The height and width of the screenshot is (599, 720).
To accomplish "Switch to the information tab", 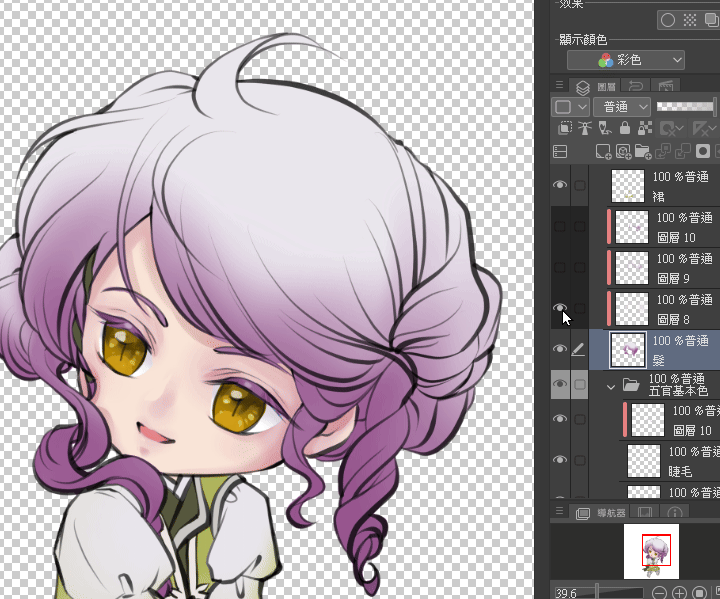I will coord(675,513).
